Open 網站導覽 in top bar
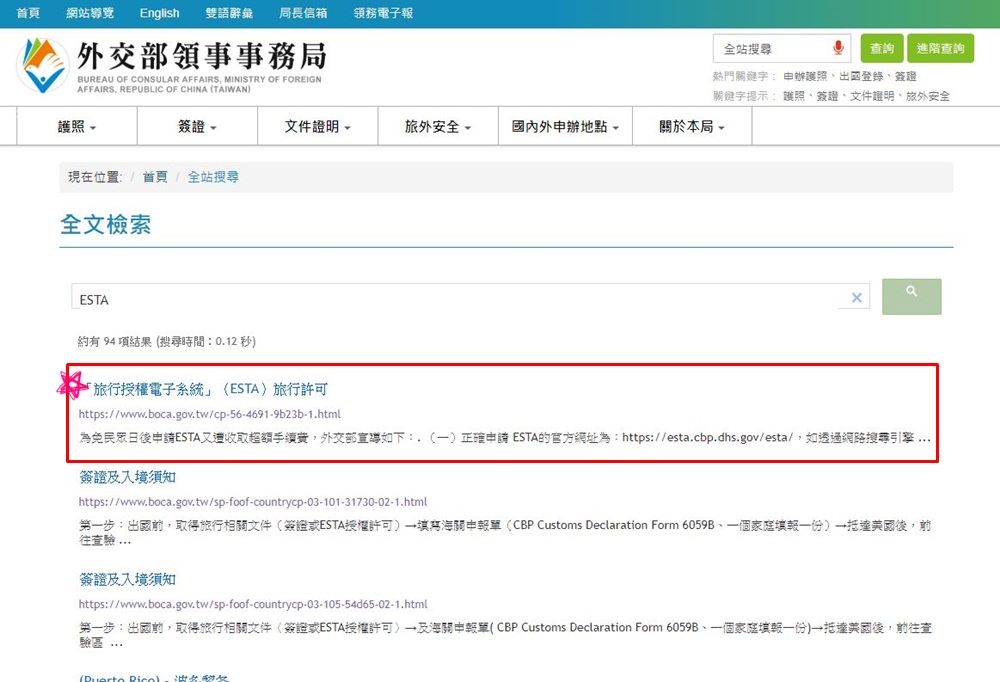1000x682 pixels. click(x=90, y=13)
